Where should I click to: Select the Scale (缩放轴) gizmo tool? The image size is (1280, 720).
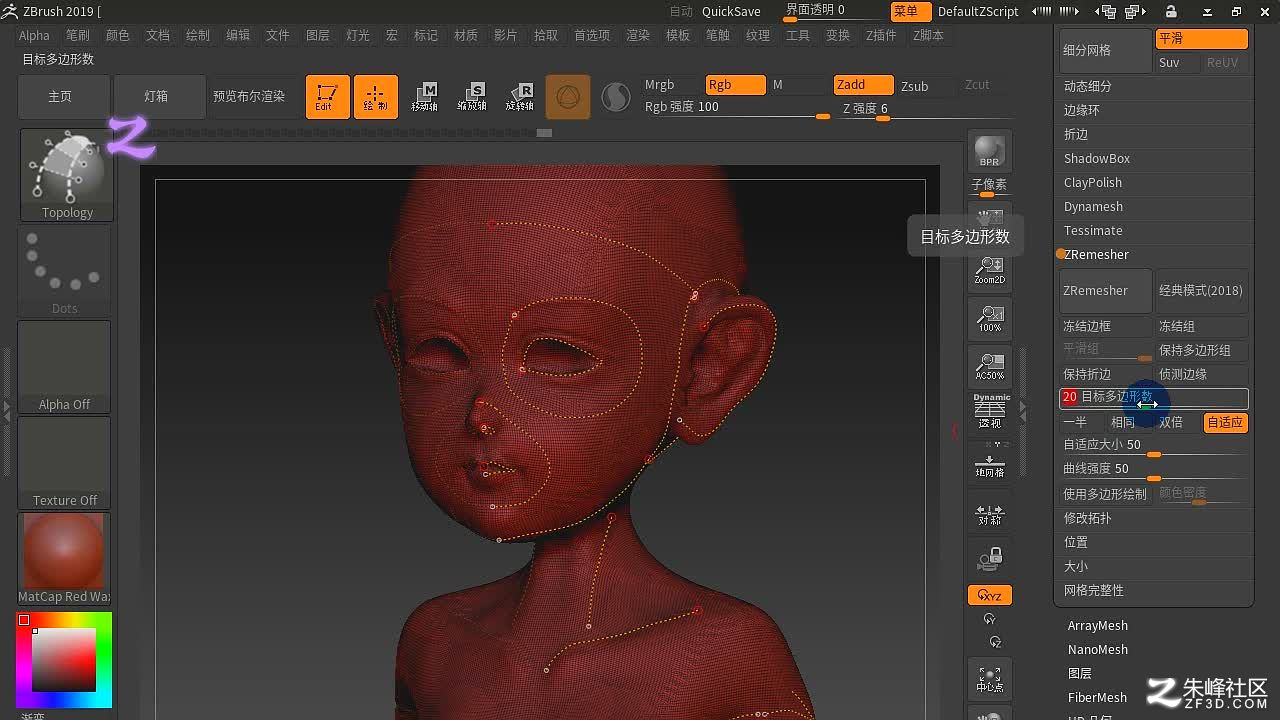coord(472,97)
